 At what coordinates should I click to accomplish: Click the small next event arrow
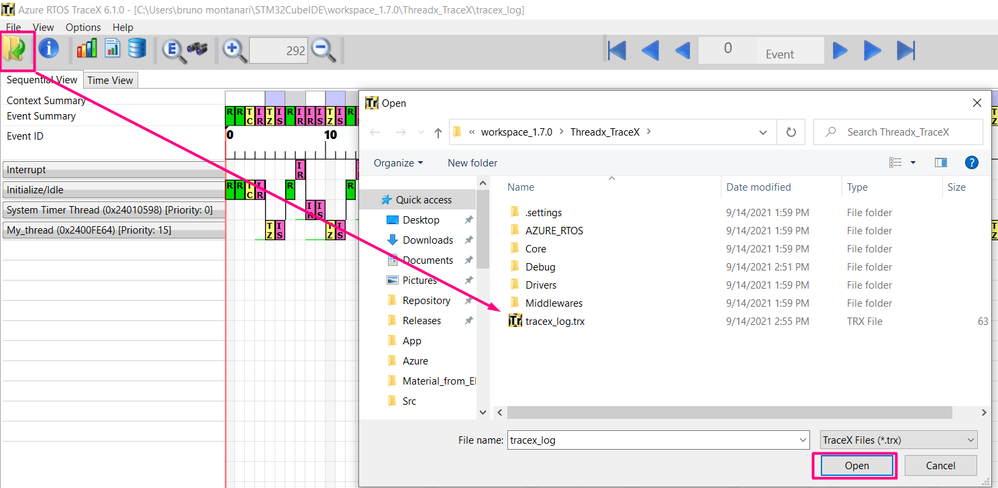840,50
